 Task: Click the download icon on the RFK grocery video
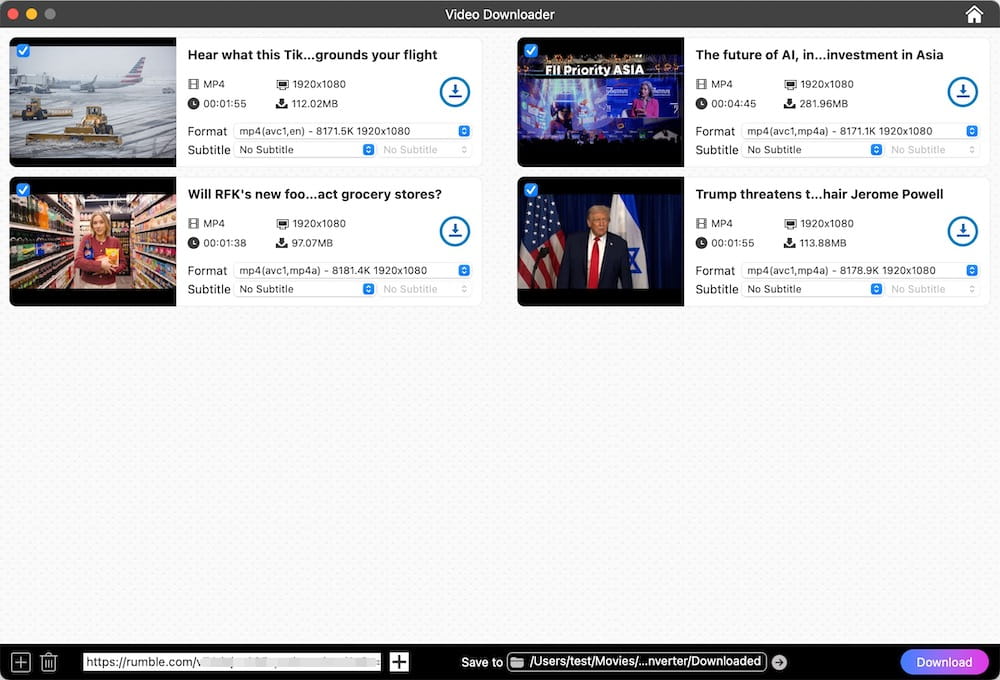click(x=455, y=230)
